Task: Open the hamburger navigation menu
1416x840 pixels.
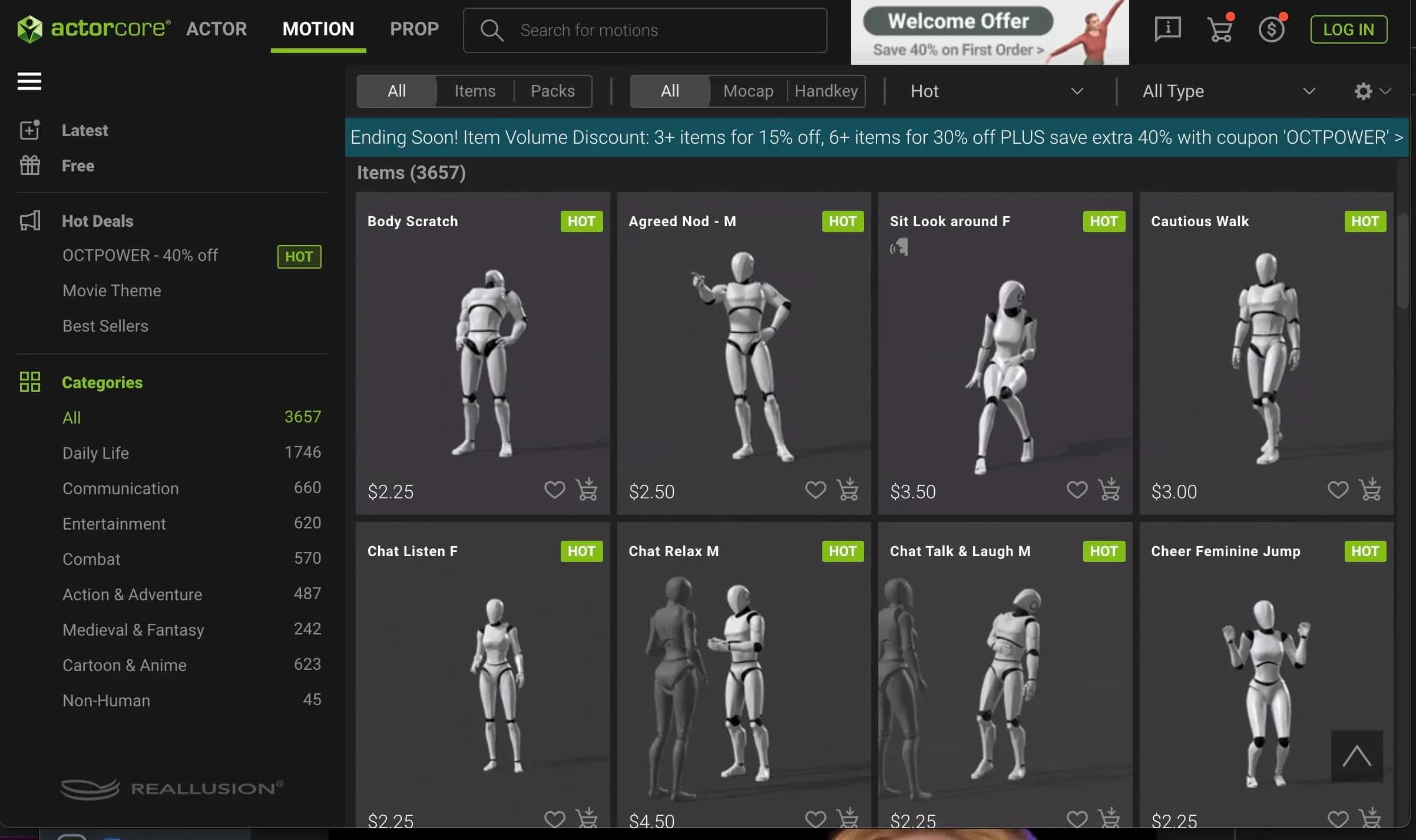Action: point(28,81)
